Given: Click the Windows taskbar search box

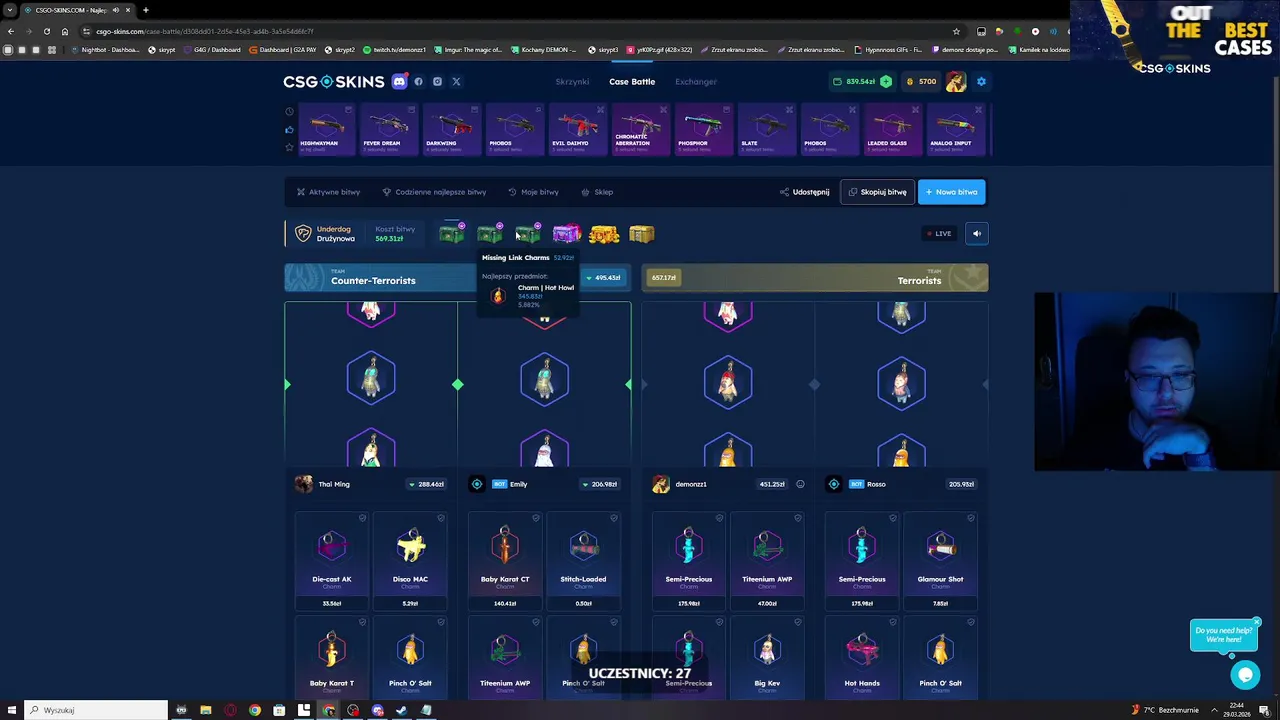Looking at the screenshot, I should (x=96, y=710).
